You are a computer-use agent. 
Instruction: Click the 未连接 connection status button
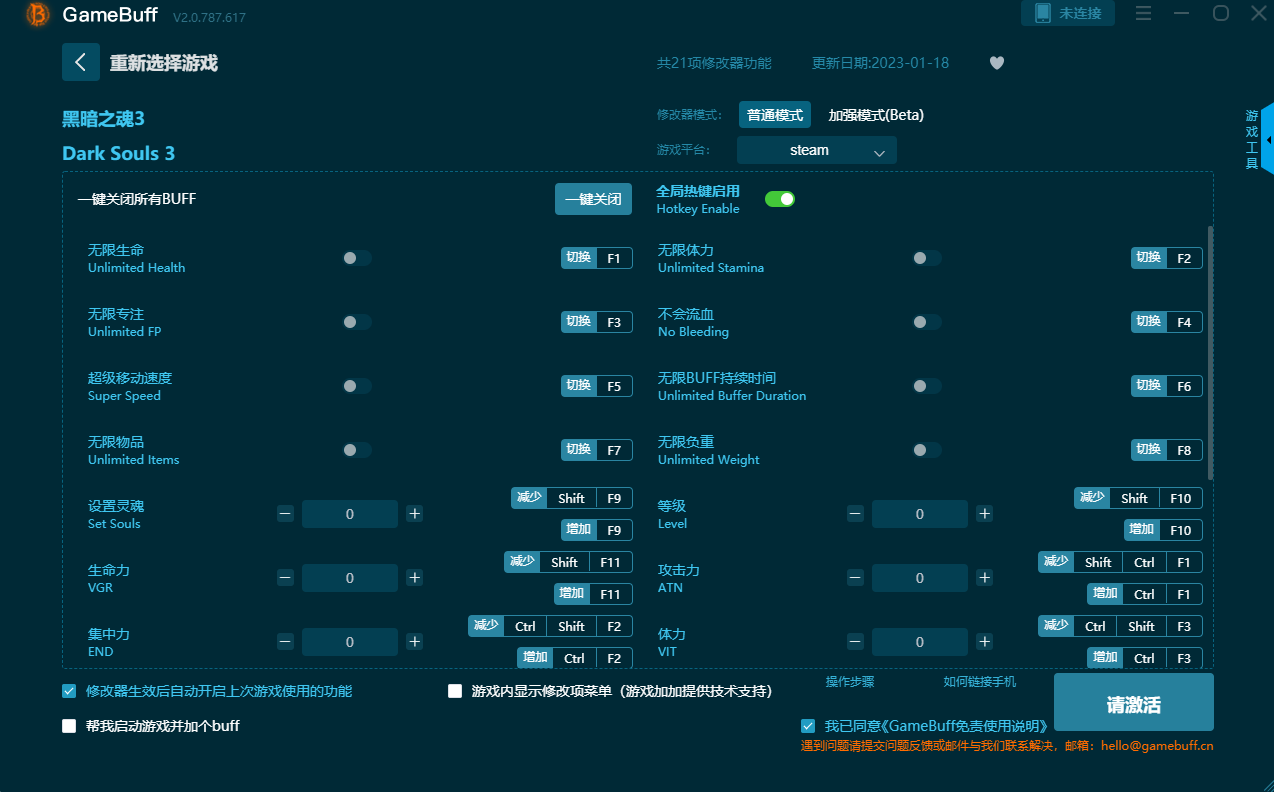click(1068, 13)
